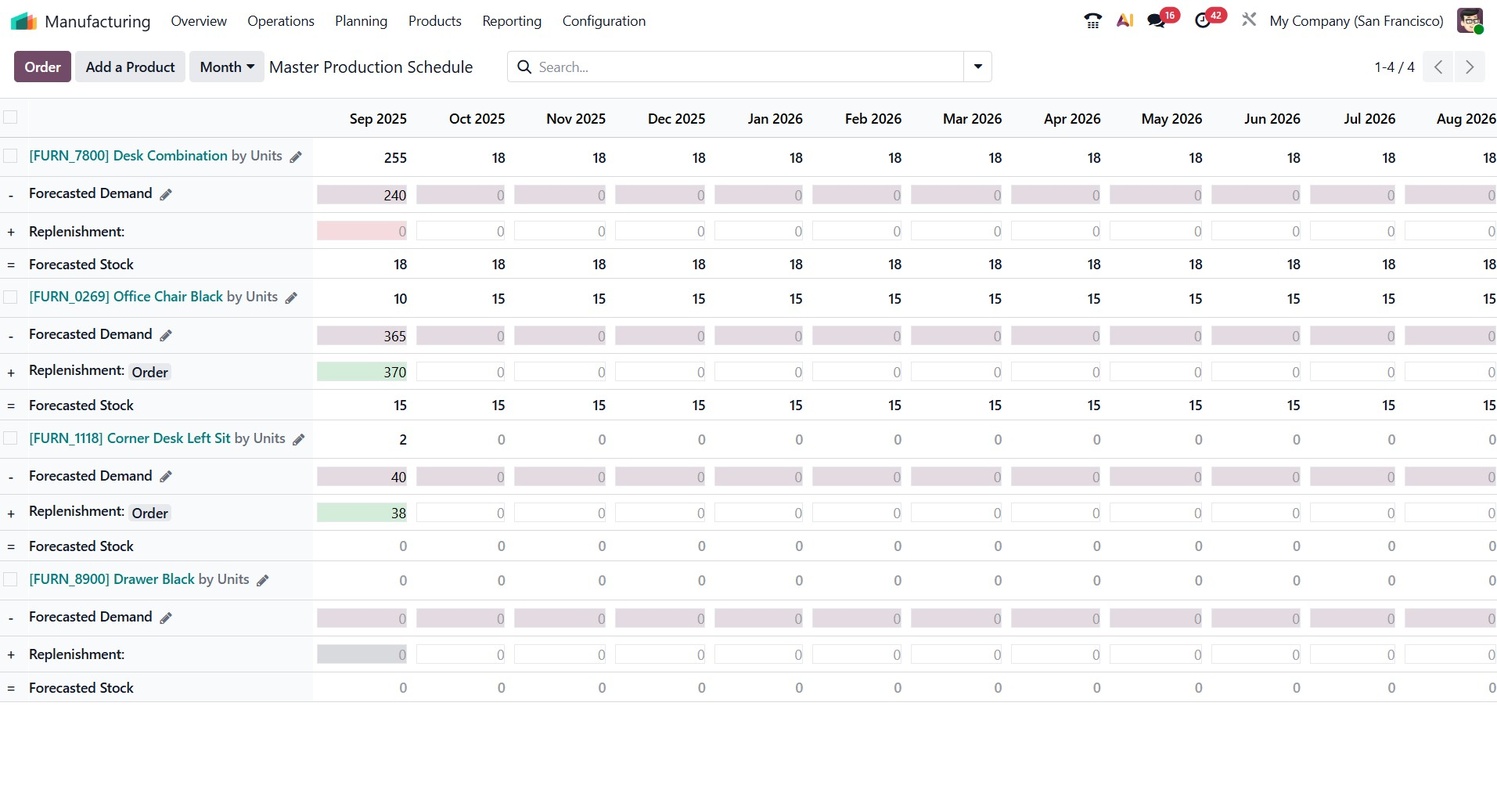Edit Corner Desk Sep 2025 demand 40
The height and width of the screenshot is (800, 1497).
[362, 477]
